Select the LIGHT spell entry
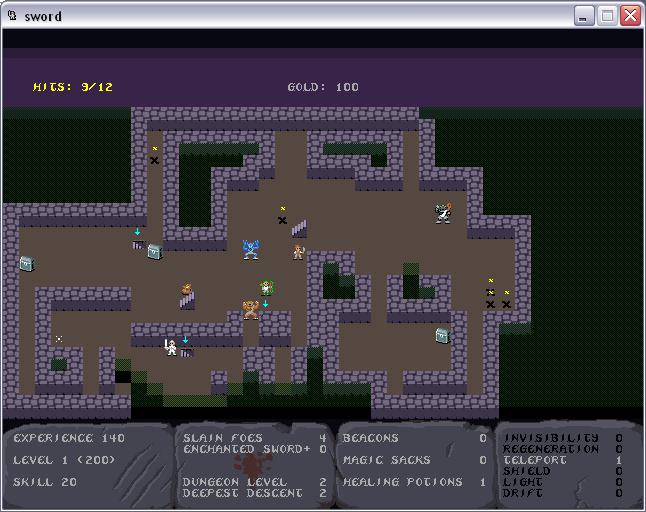The width and height of the screenshot is (646, 512). click(562, 482)
